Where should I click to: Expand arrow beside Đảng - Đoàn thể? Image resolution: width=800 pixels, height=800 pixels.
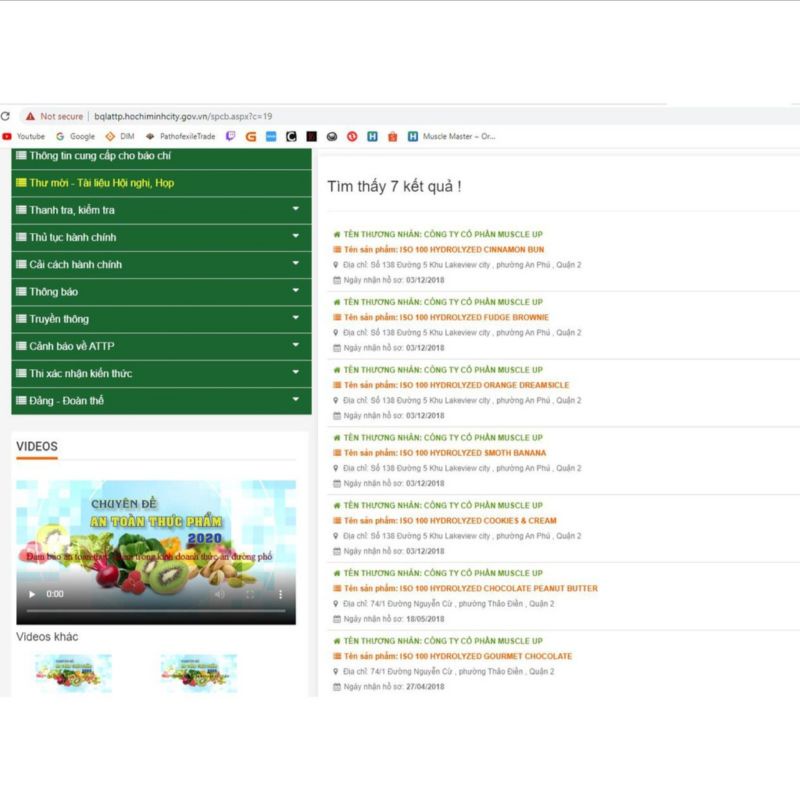tap(296, 399)
